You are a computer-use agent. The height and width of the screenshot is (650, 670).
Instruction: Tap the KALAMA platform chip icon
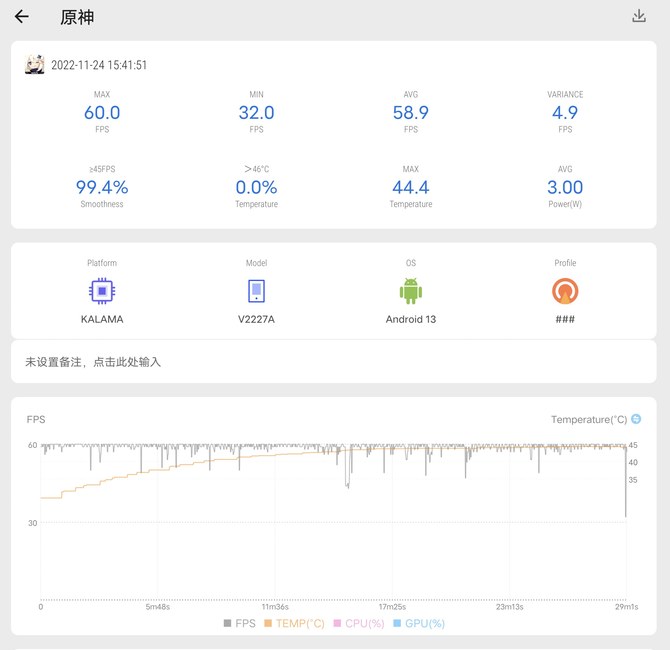[x=102, y=291]
